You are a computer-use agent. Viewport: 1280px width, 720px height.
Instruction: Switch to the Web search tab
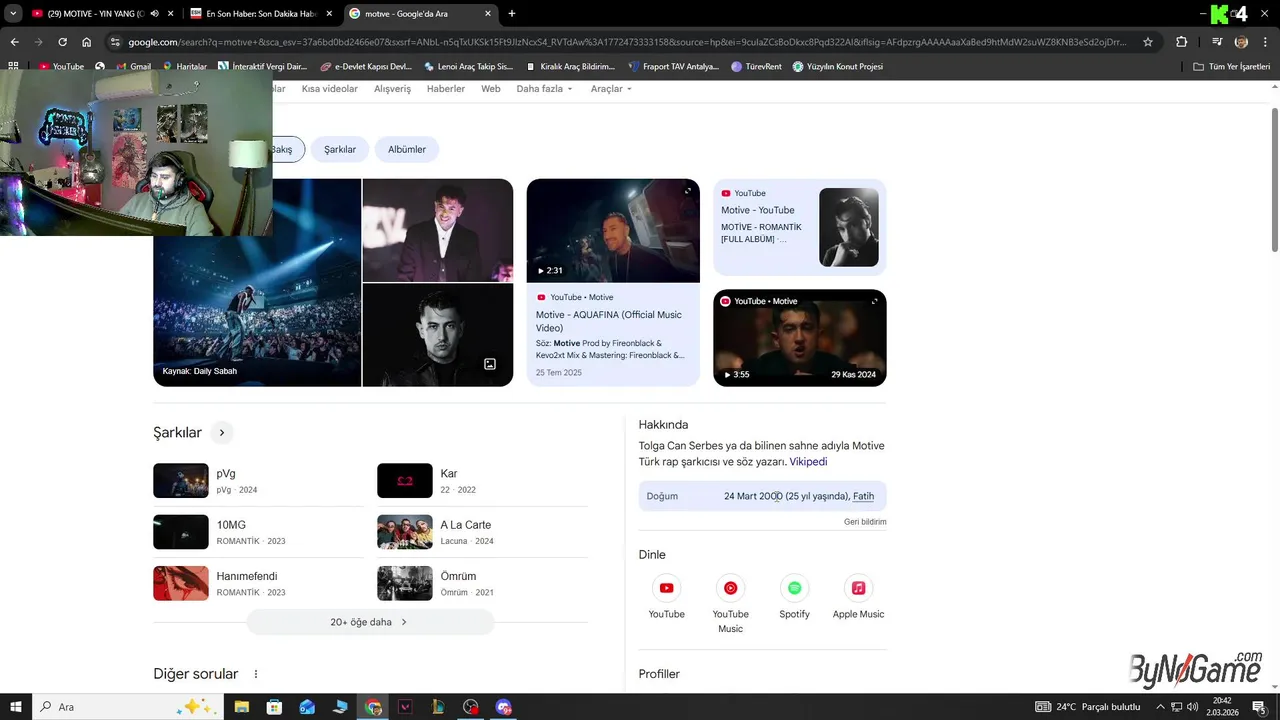[491, 89]
